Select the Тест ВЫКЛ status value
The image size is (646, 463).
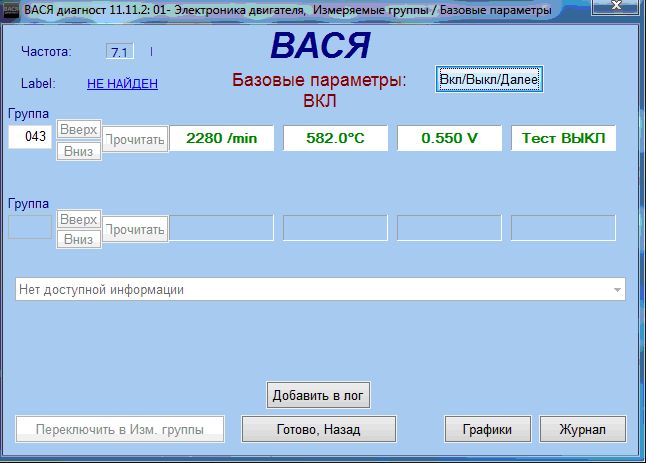564,138
